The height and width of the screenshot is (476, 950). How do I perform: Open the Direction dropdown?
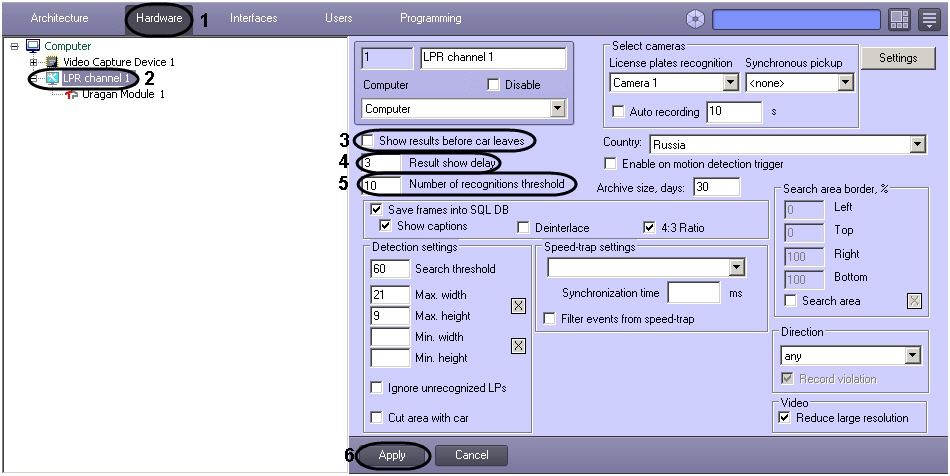coord(913,355)
